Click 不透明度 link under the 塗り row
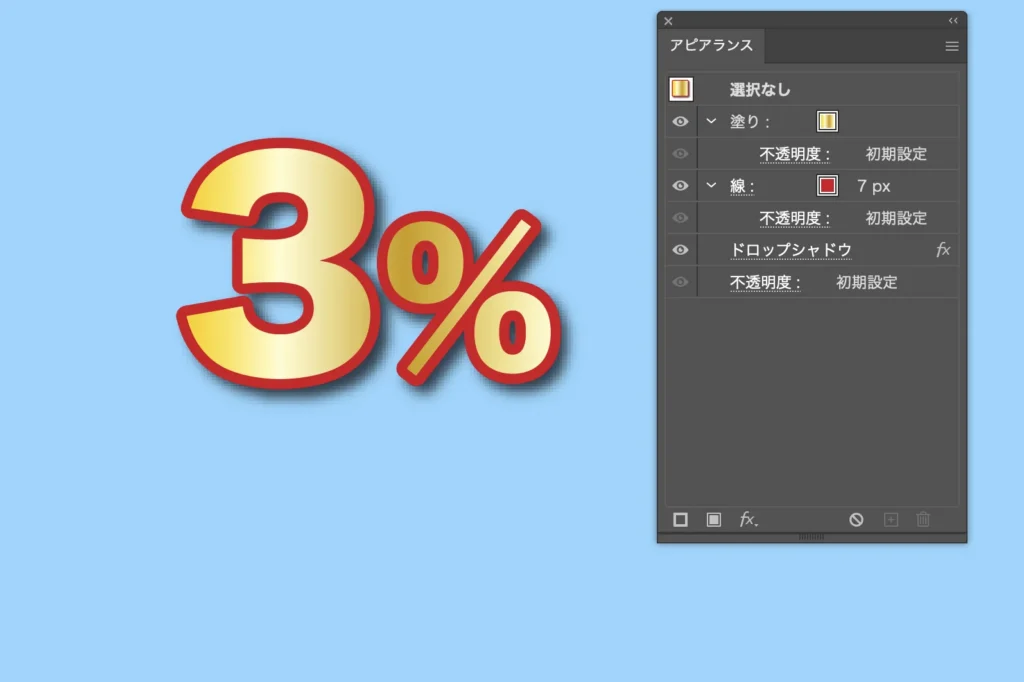 coord(795,154)
